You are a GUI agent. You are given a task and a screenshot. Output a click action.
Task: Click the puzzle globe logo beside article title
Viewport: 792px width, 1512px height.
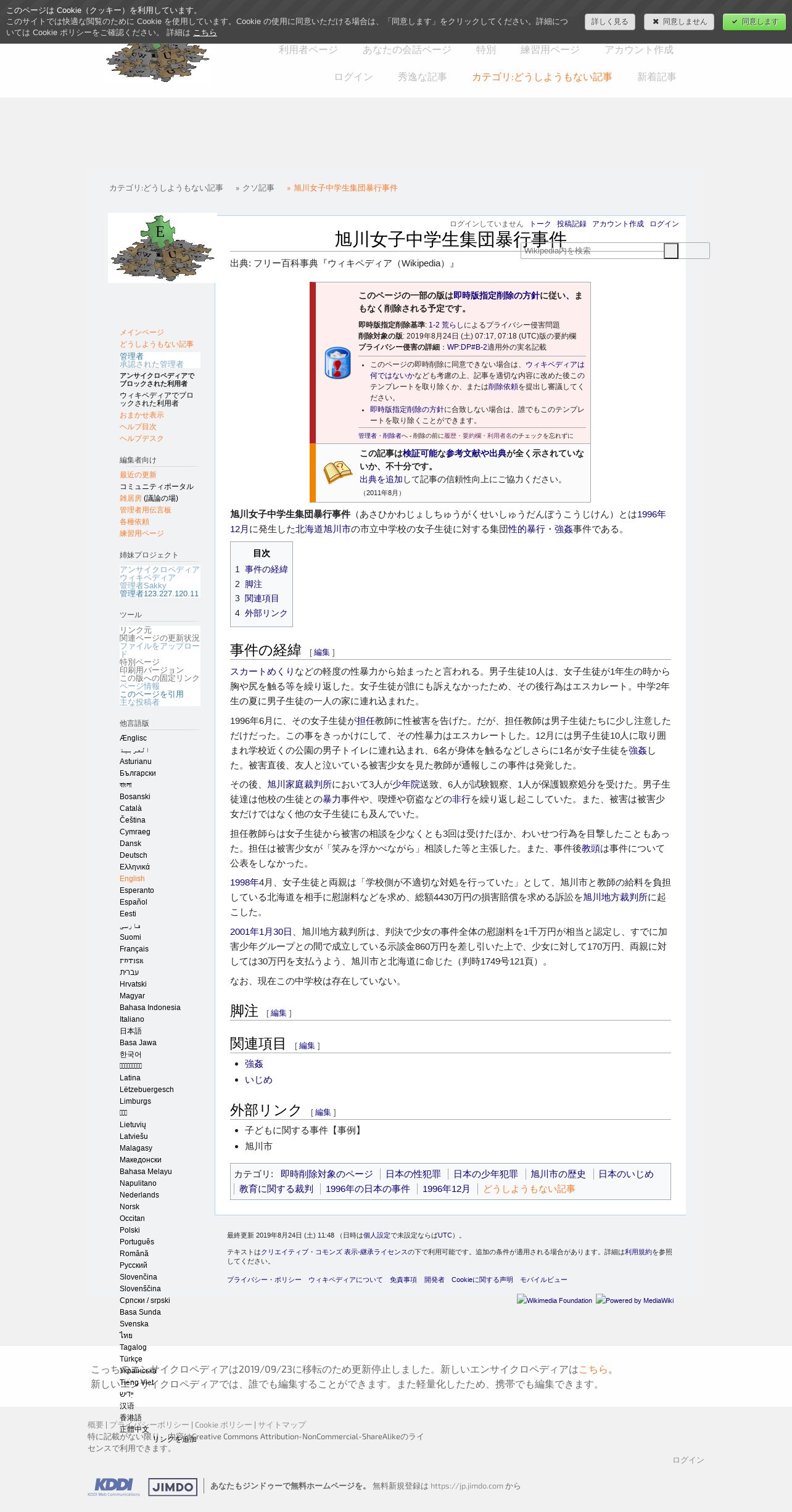[x=162, y=248]
